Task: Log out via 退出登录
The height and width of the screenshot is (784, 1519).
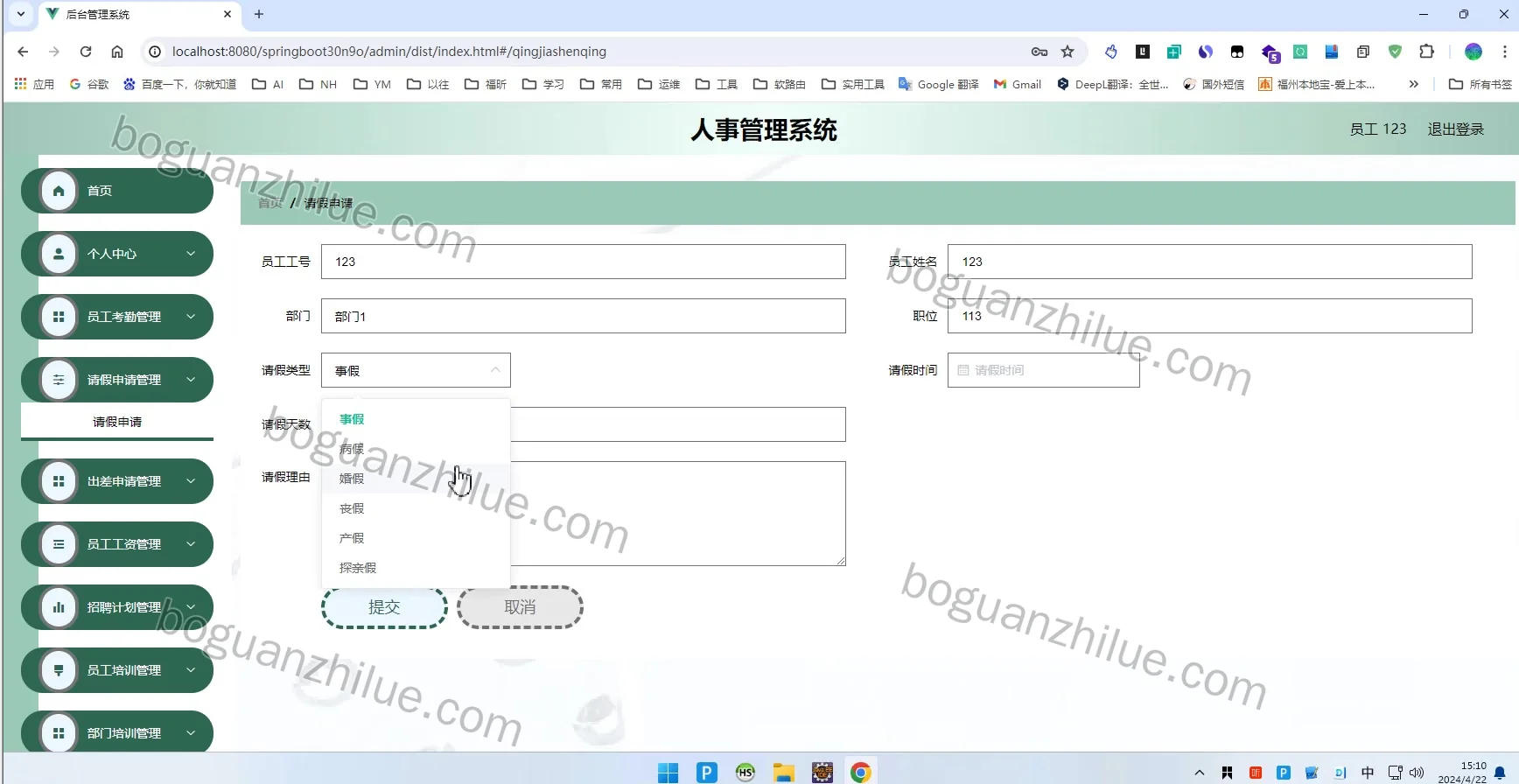Action: [1456, 129]
